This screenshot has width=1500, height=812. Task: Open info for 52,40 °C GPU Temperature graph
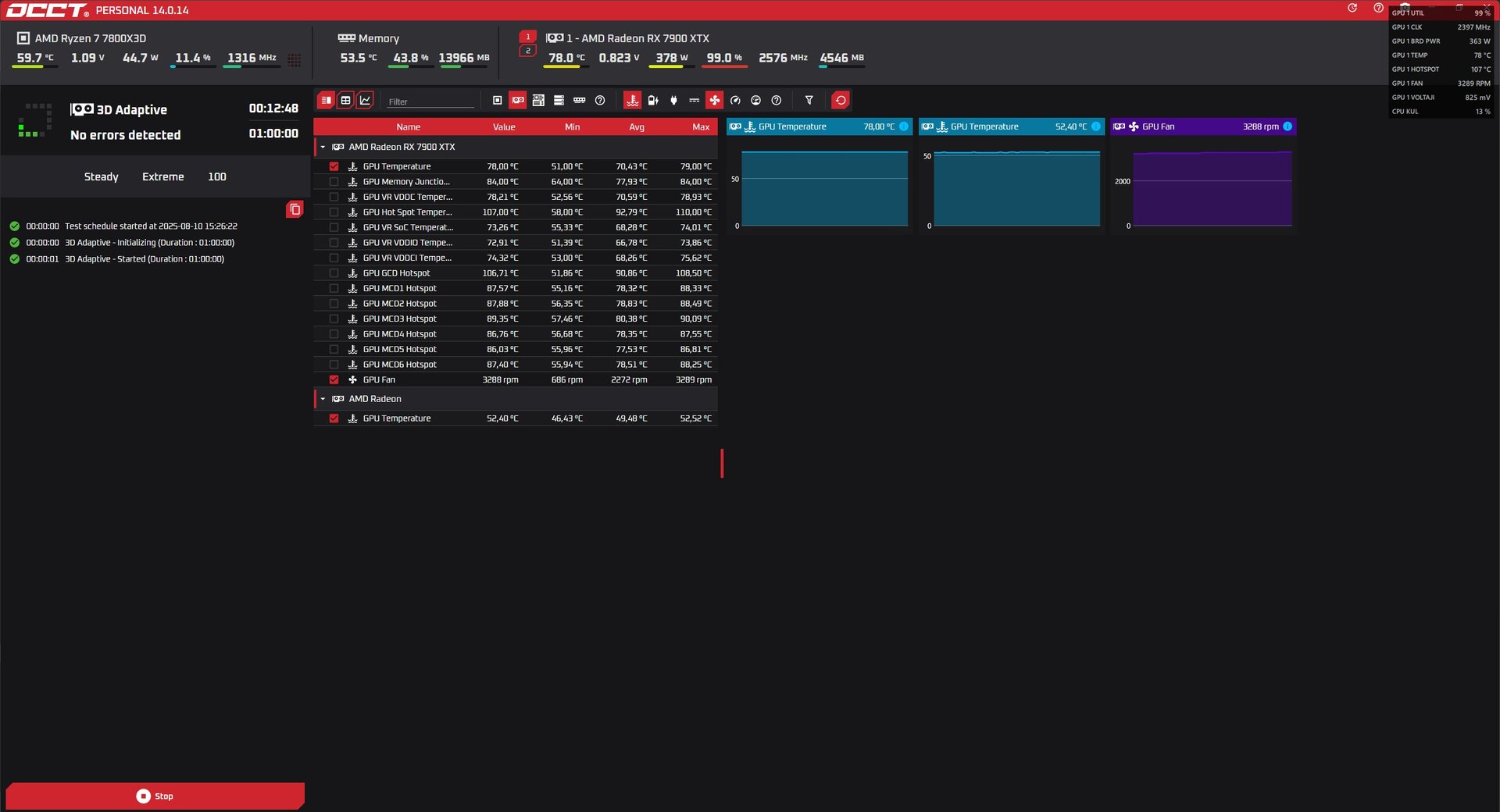pos(1096,126)
